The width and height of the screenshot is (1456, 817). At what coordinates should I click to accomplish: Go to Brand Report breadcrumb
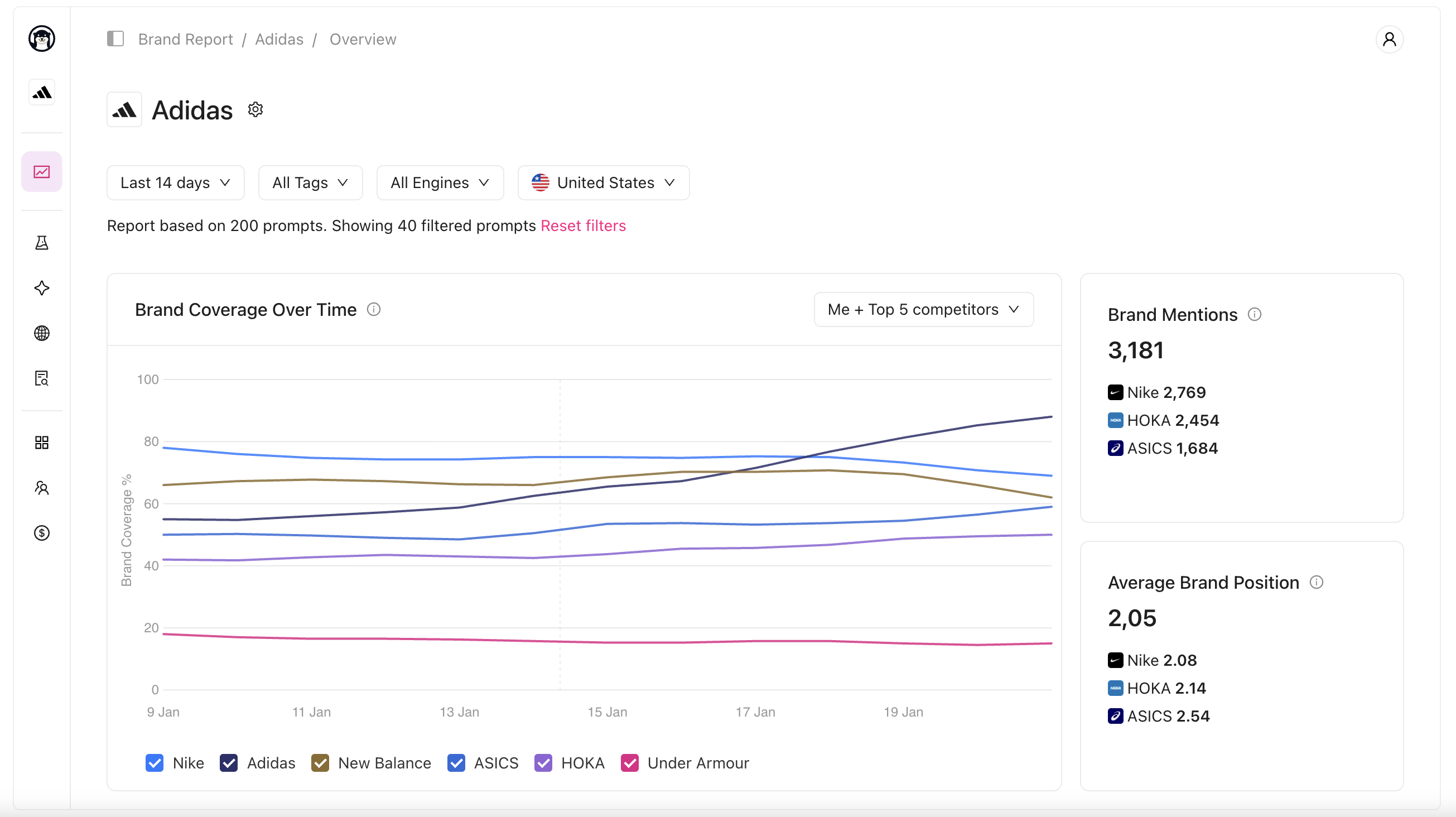click(x=185, y=39)
